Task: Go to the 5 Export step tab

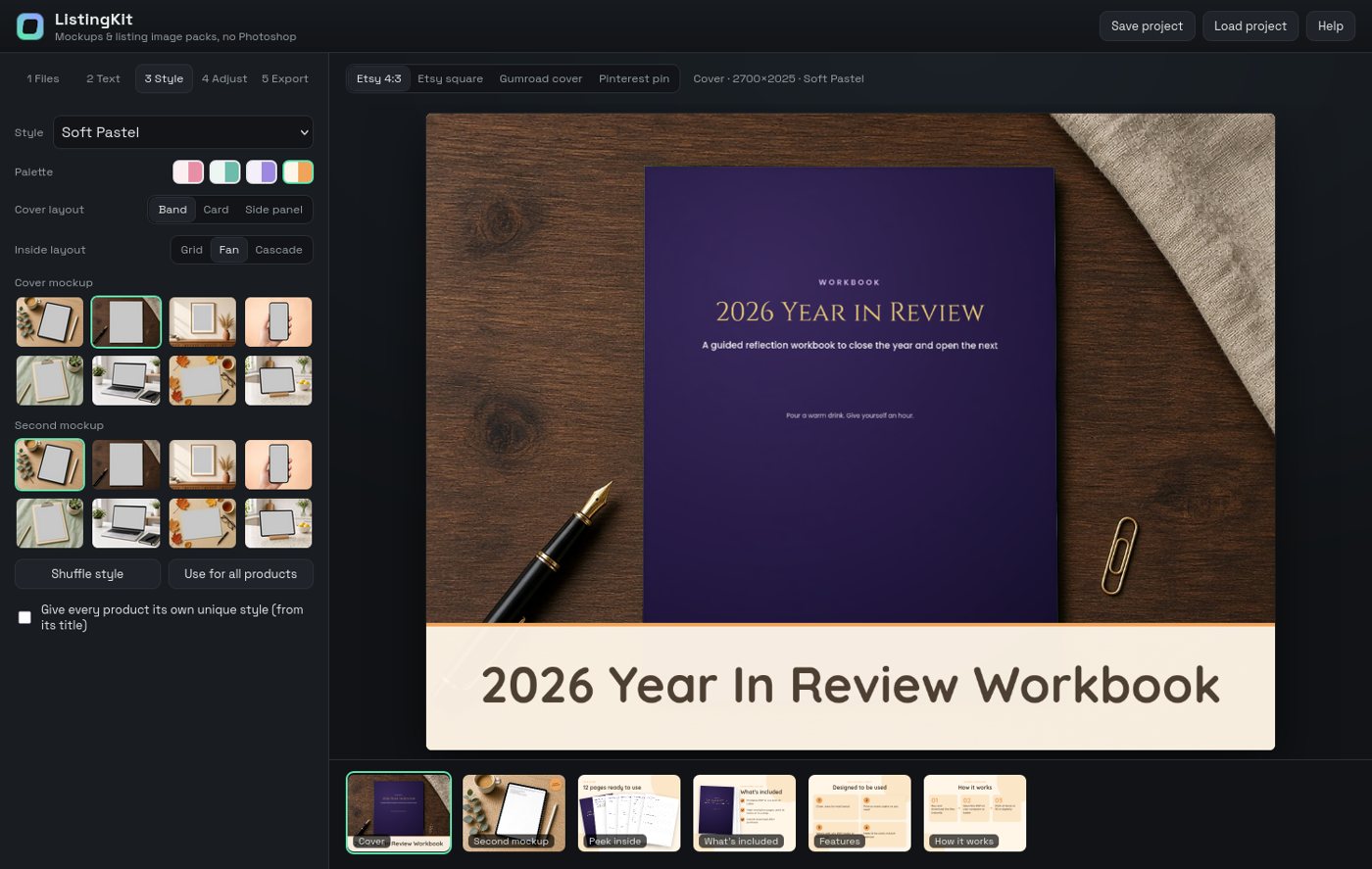Action: coord(285,78)
